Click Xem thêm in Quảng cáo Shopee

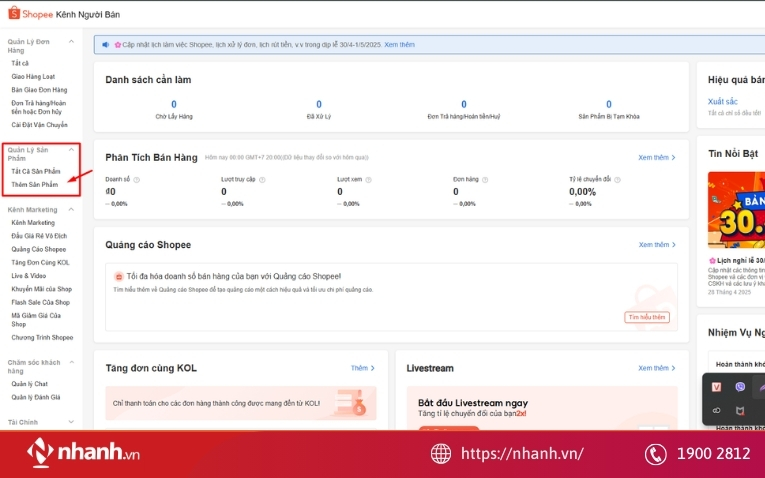point(657,245)
